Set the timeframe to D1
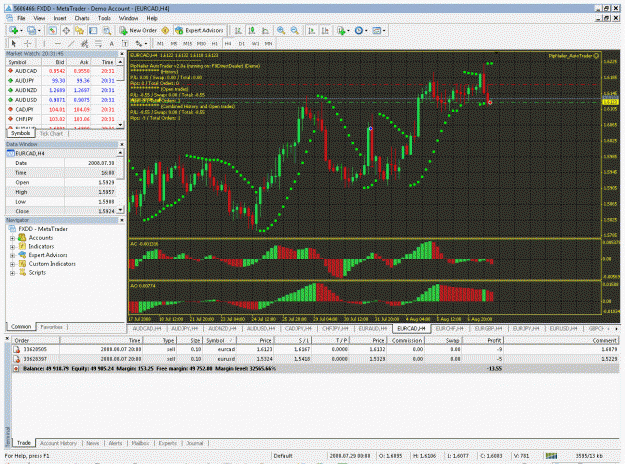625x464 pixels. 242,43
